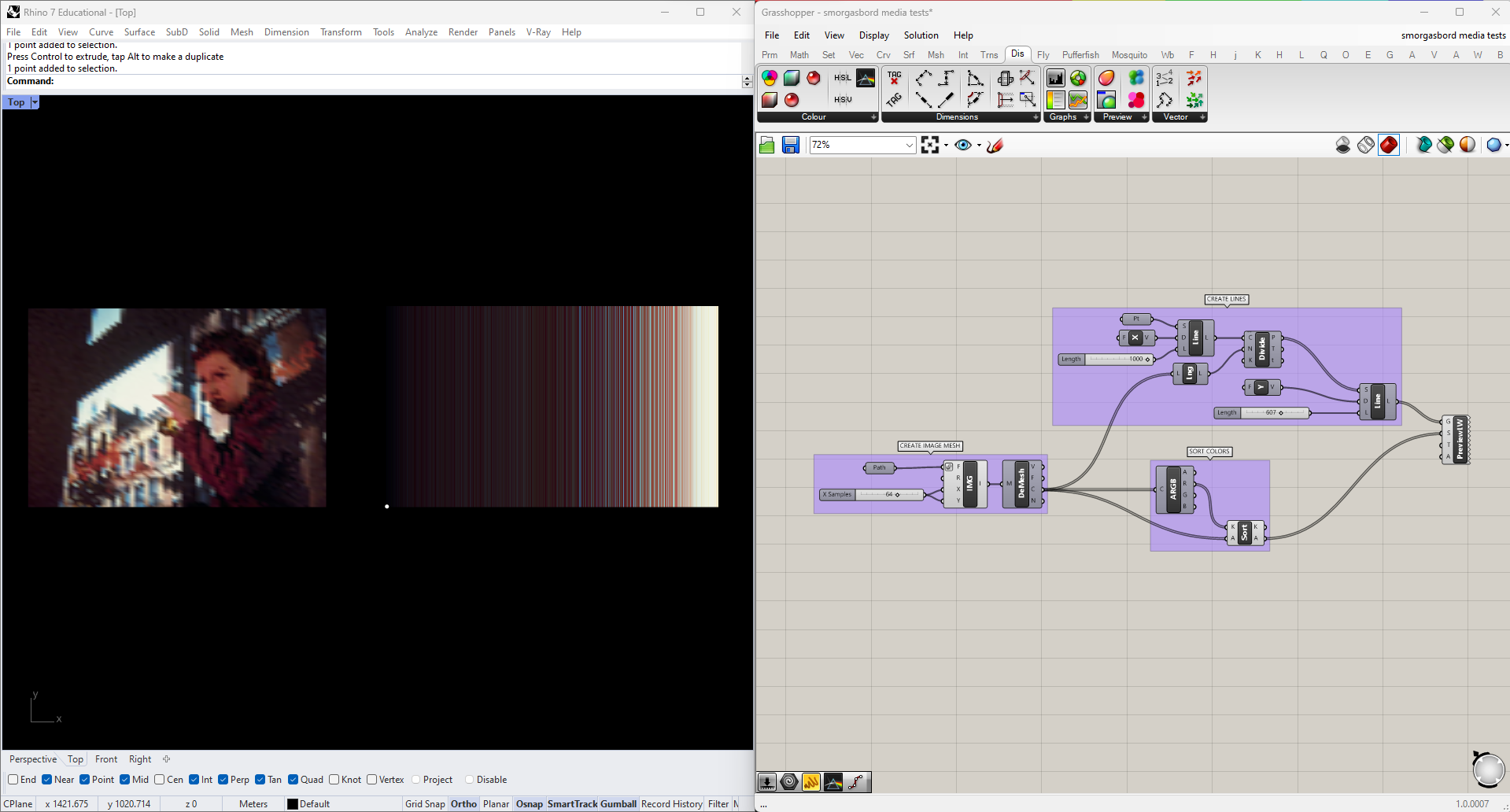Select the shaded red preview mode icon
The height and width of the screenshot is (812, 1510).
click(1389, 145)
